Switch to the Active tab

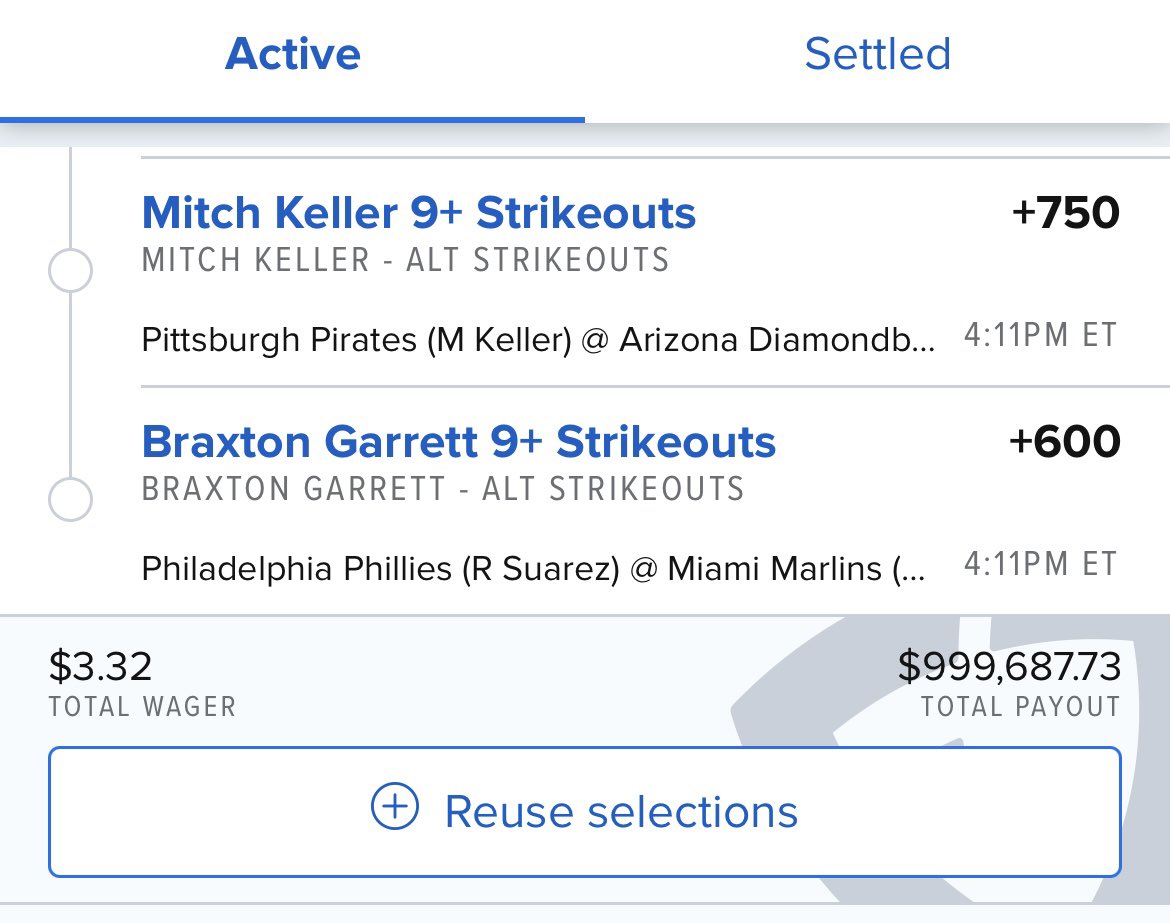coord(292,54)
